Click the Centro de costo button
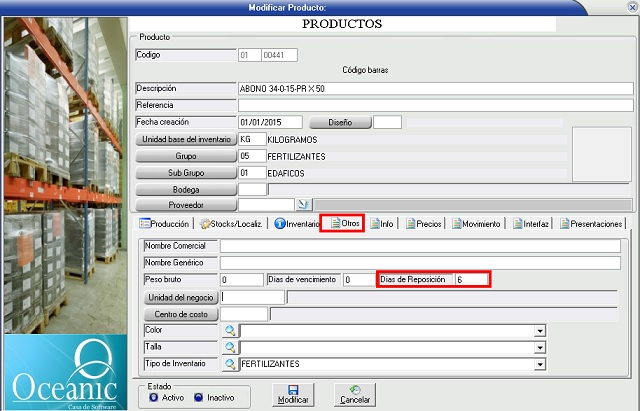 [180, 314]
